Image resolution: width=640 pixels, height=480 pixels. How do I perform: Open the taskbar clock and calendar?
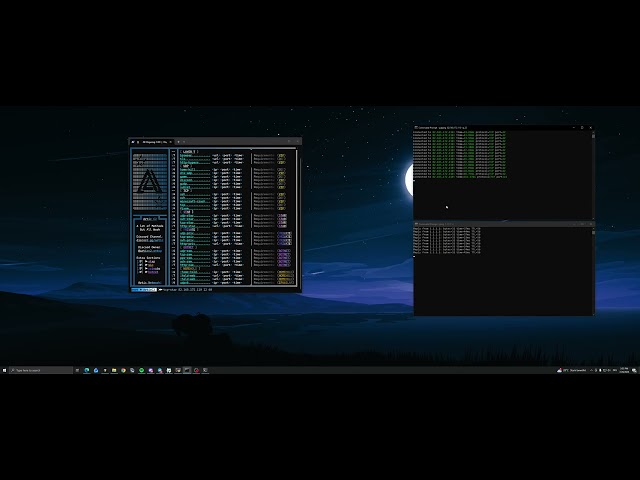point(624,370)
